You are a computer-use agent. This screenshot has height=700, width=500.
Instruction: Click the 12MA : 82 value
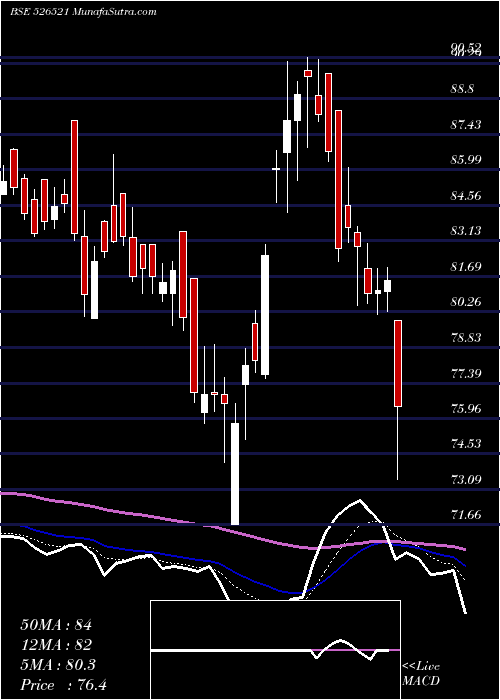pos(56,645)
